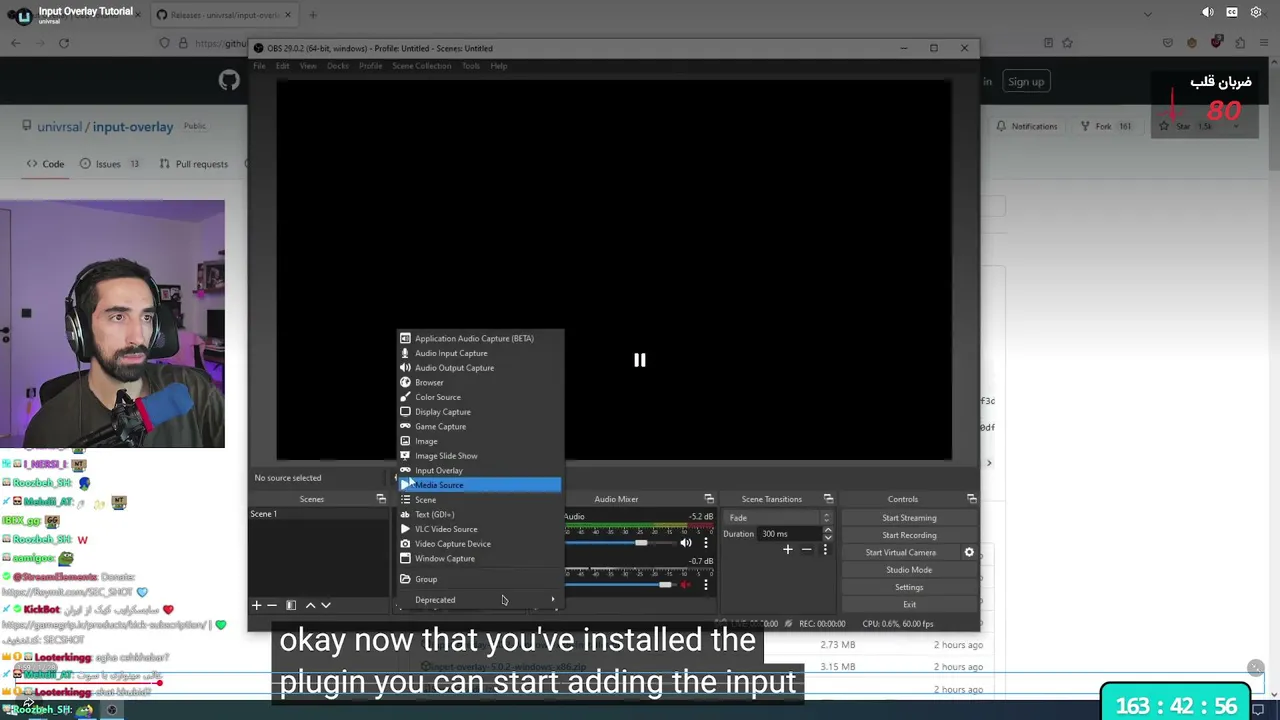The height and width of the screenshot is (720, 1280).
Task: Float the Controls dock
Action: tap(971, 499)
